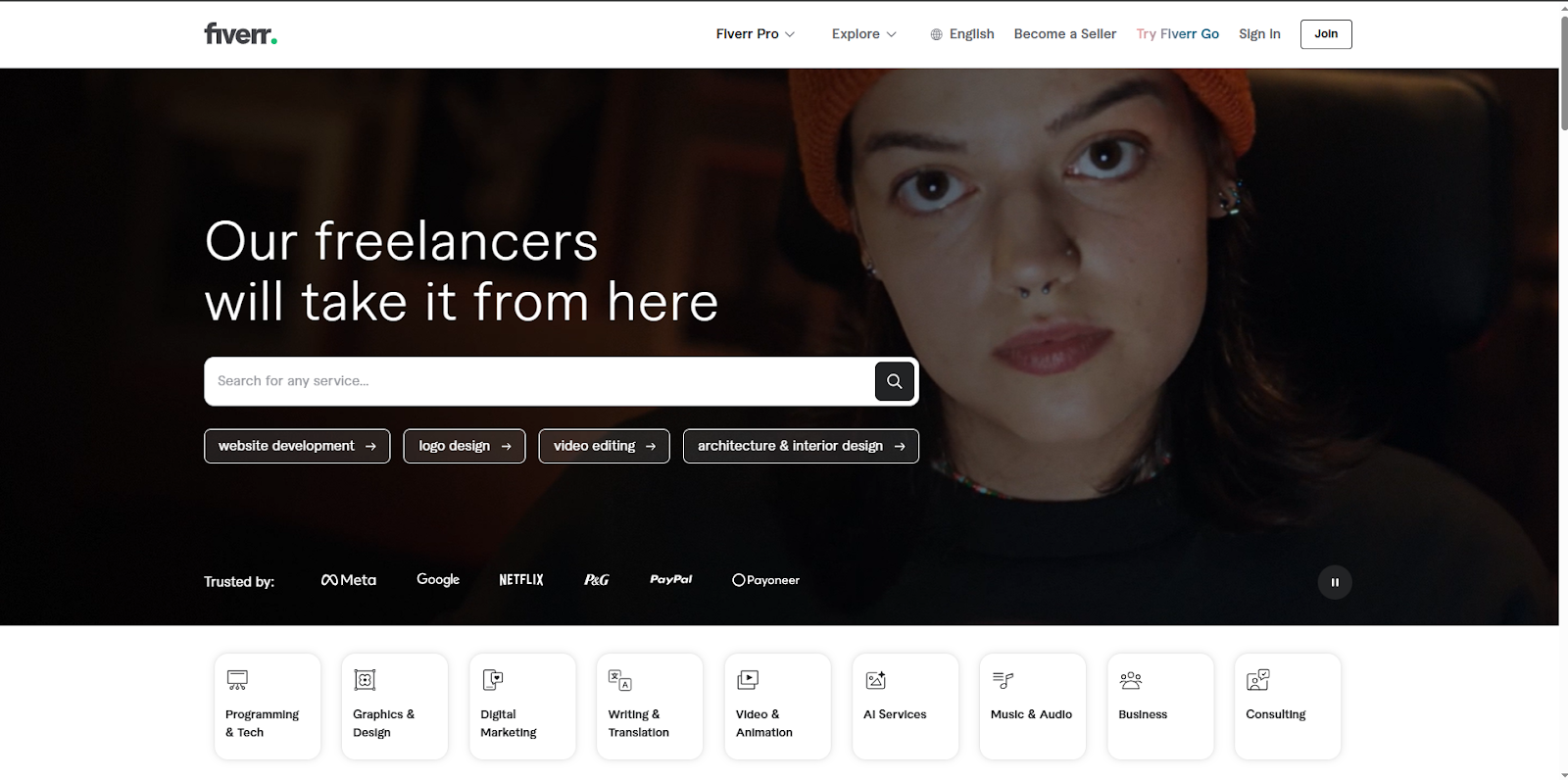
Task: Open Business category label
Action: point(1143,714)
